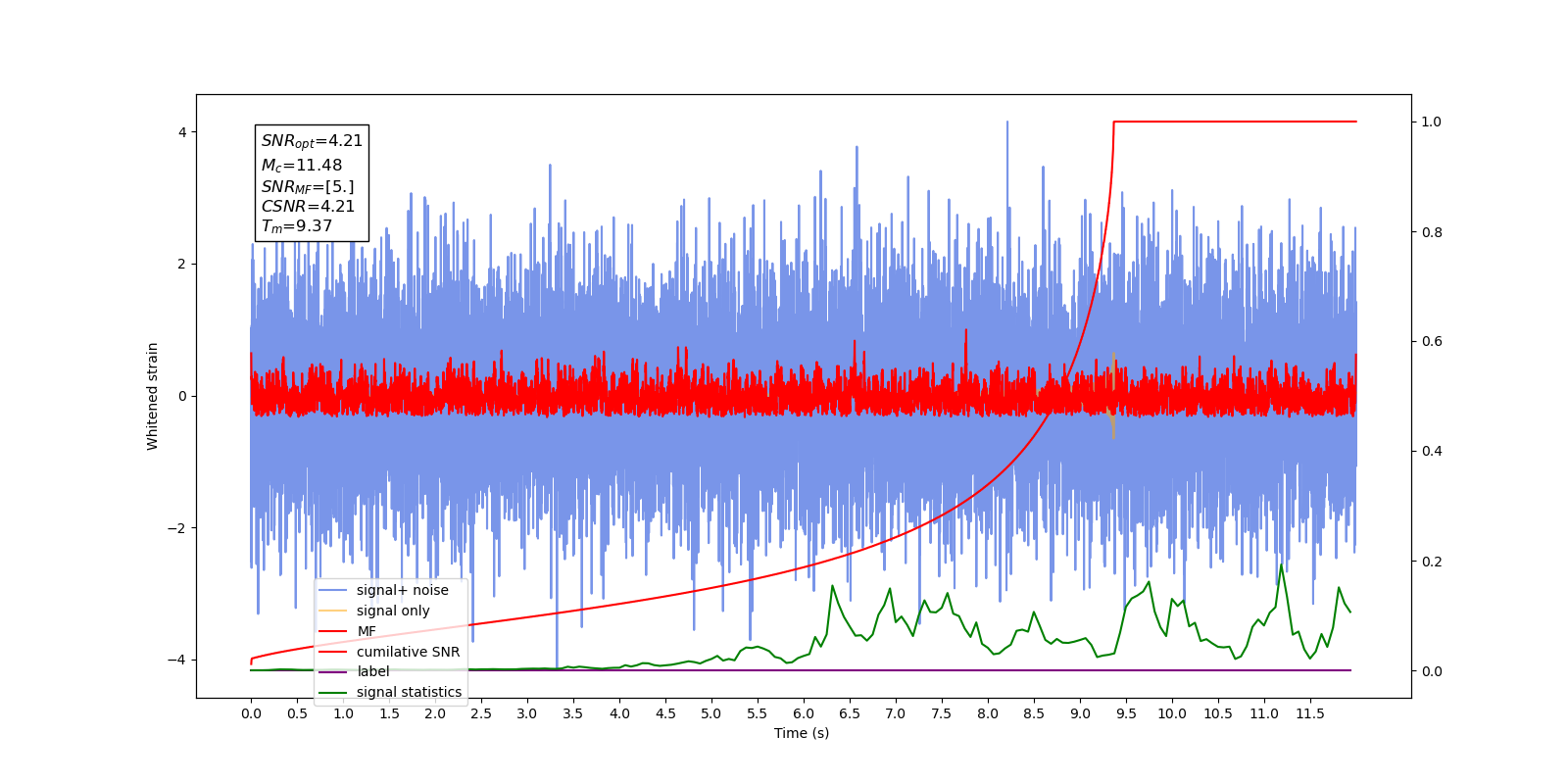Click the x-axis tick label 3.5

pyautogui.click(x=573, y=713)
